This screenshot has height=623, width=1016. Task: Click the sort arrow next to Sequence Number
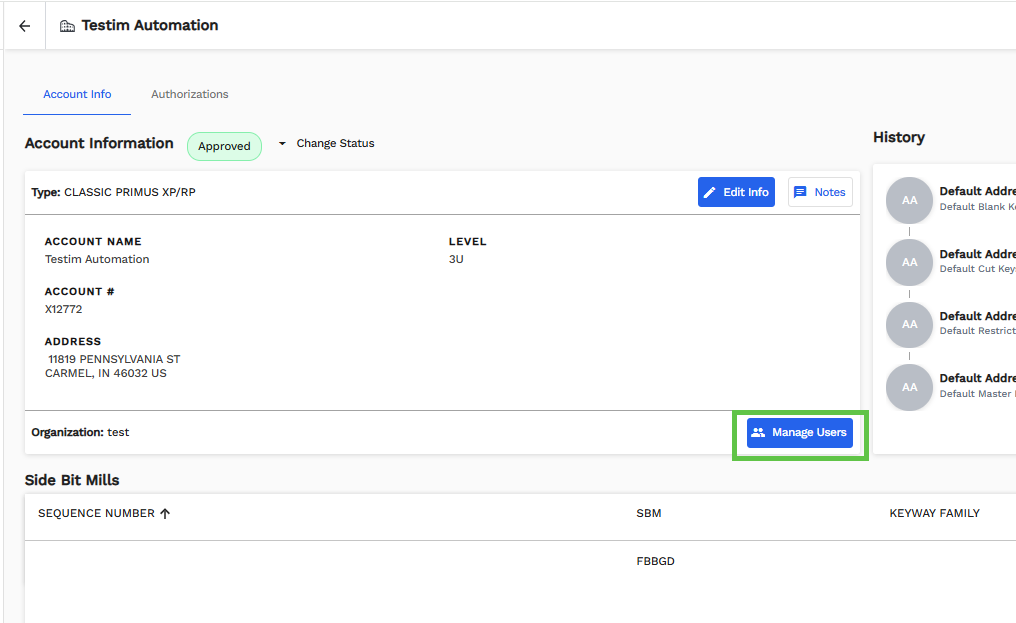pos(165,514)
